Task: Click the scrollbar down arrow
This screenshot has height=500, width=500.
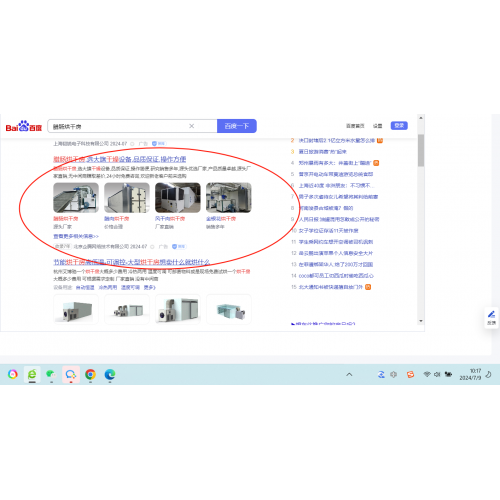Action: (421, 321)
